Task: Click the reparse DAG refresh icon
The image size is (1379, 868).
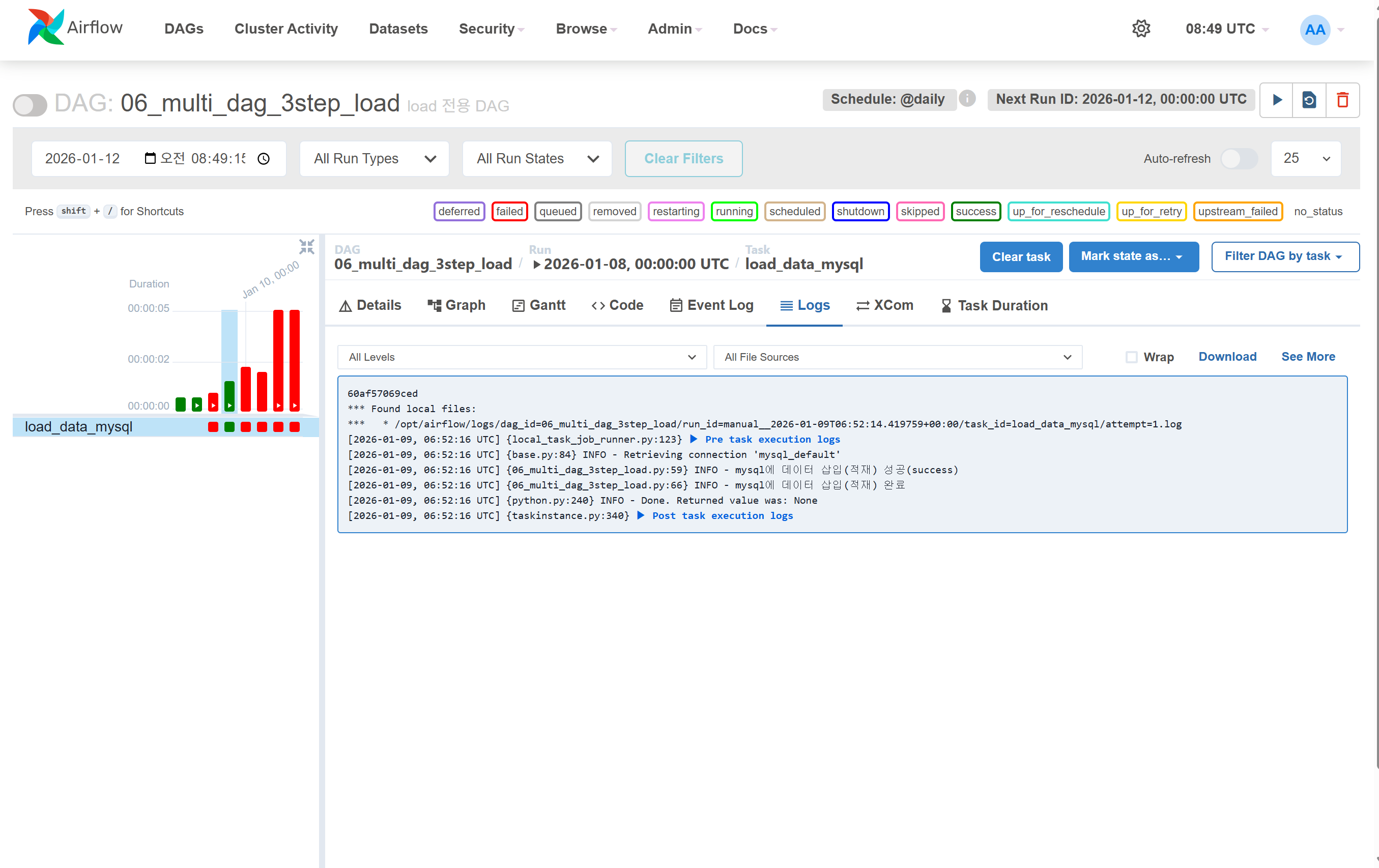Action: point(1309,100)
